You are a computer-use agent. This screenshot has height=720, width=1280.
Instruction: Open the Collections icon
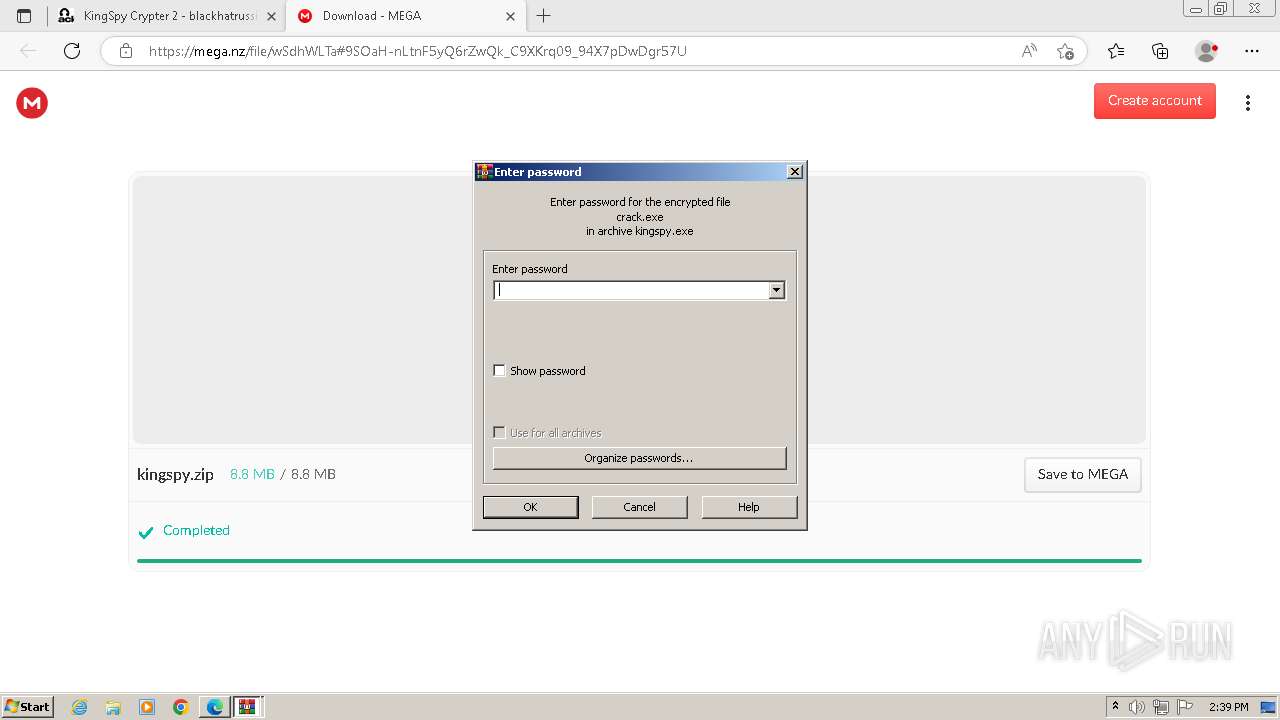(x=1160, y=51)
